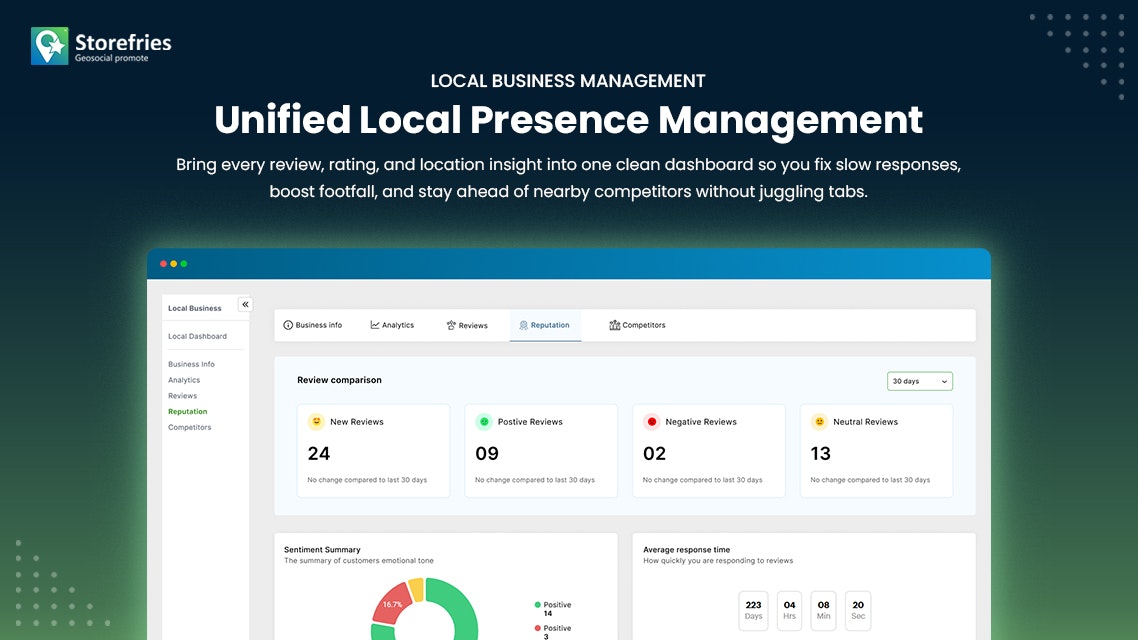Click the Postive Reviews value 09
1138x640 pixels.
click(x=487, y=454)
